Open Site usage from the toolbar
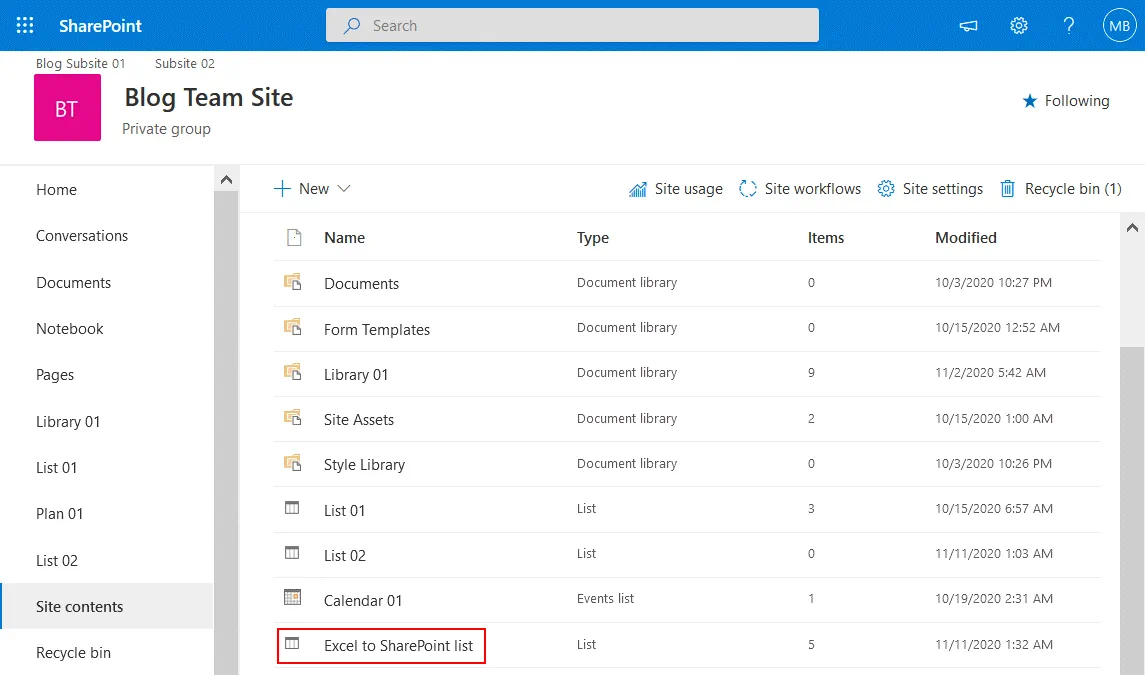1145x675 pixels. click(x=675, y=189)
